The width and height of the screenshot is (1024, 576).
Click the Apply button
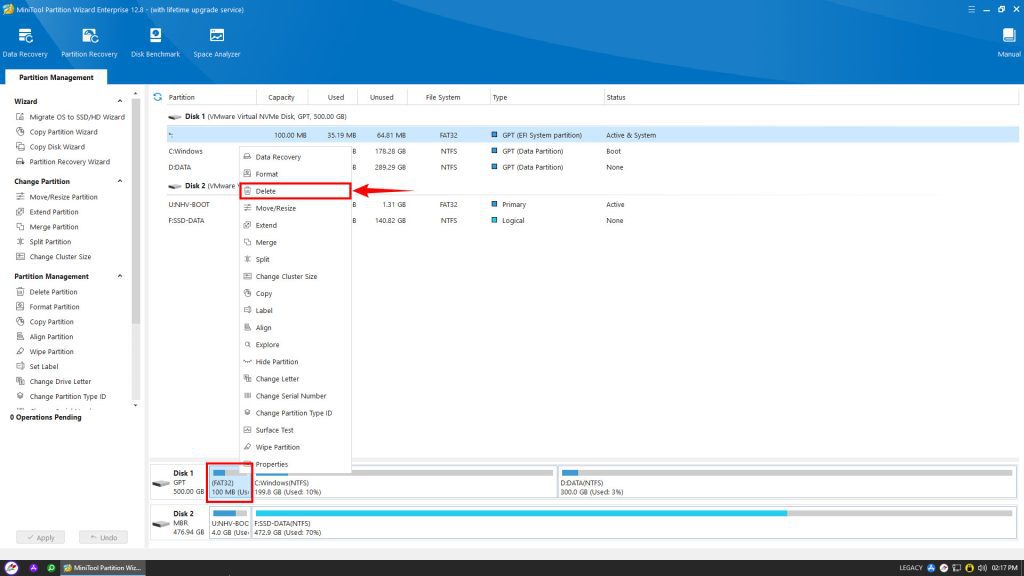40,537
